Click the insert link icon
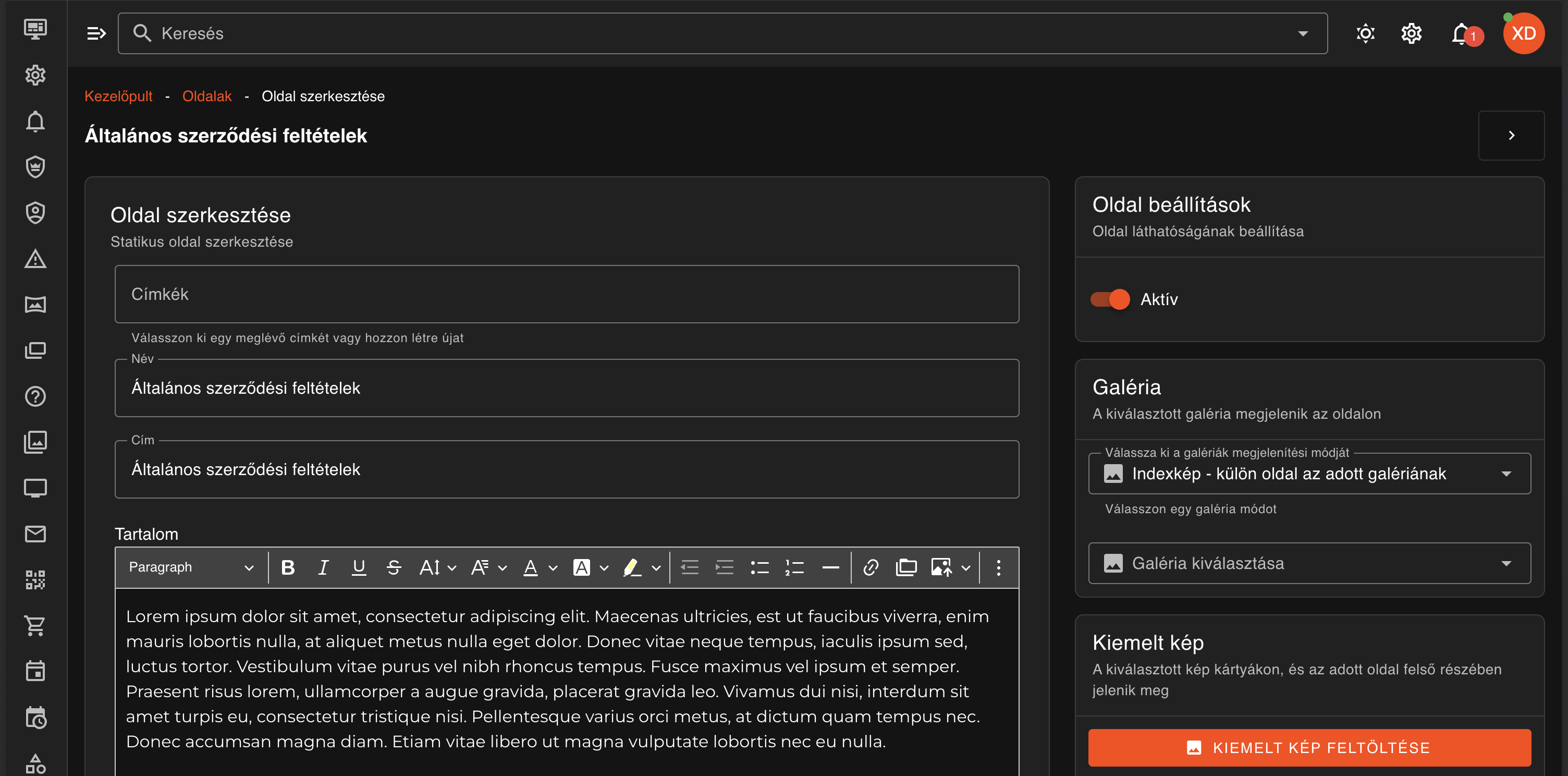1568x776 pixels. (x=871, y=567)
